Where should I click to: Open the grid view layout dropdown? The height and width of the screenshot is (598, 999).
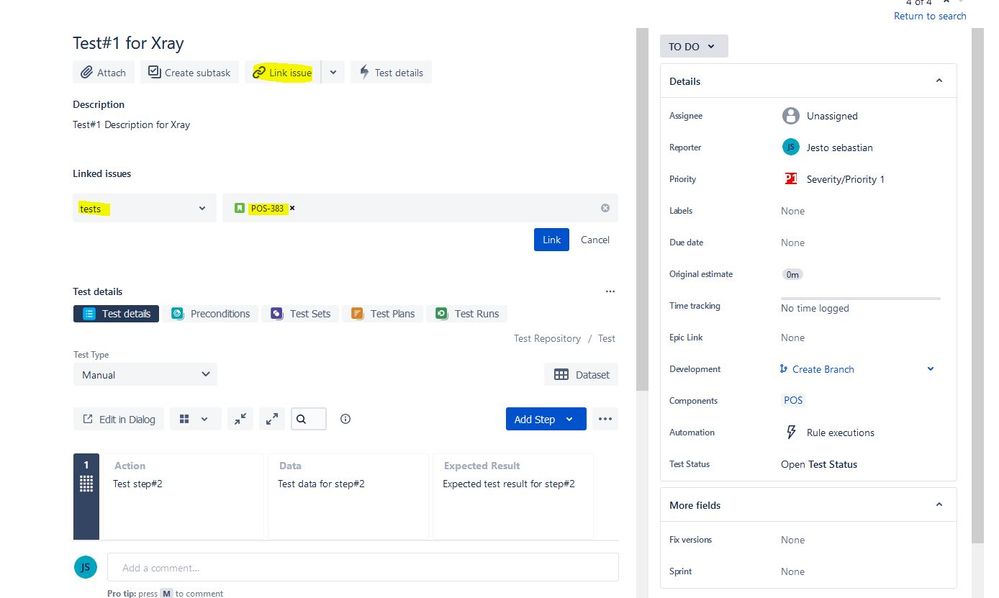[x=195, y=419]
